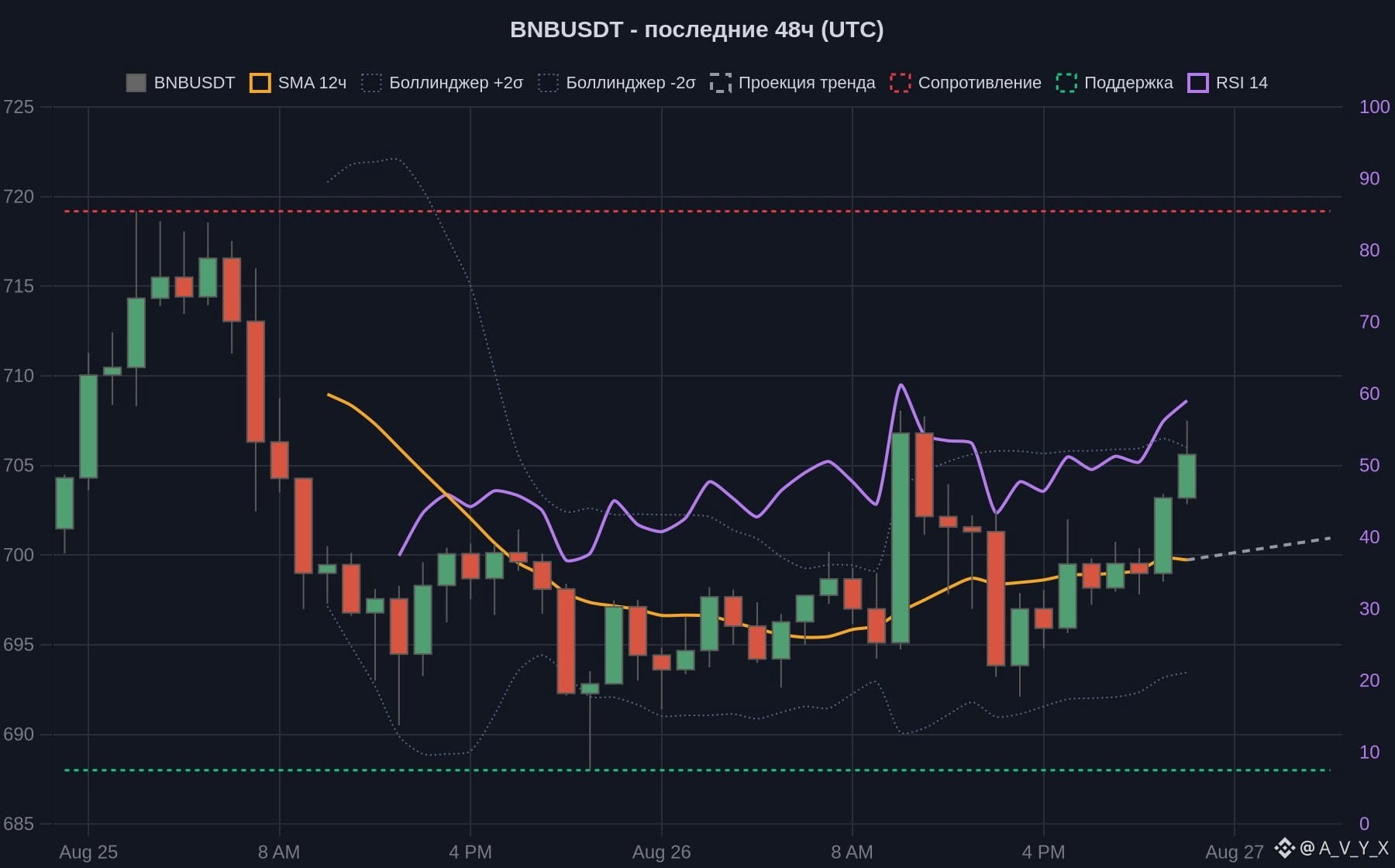Screen dimensions: 1395x868
Task: Click the RSI 90 axis label
Action: pos(1369,179)
